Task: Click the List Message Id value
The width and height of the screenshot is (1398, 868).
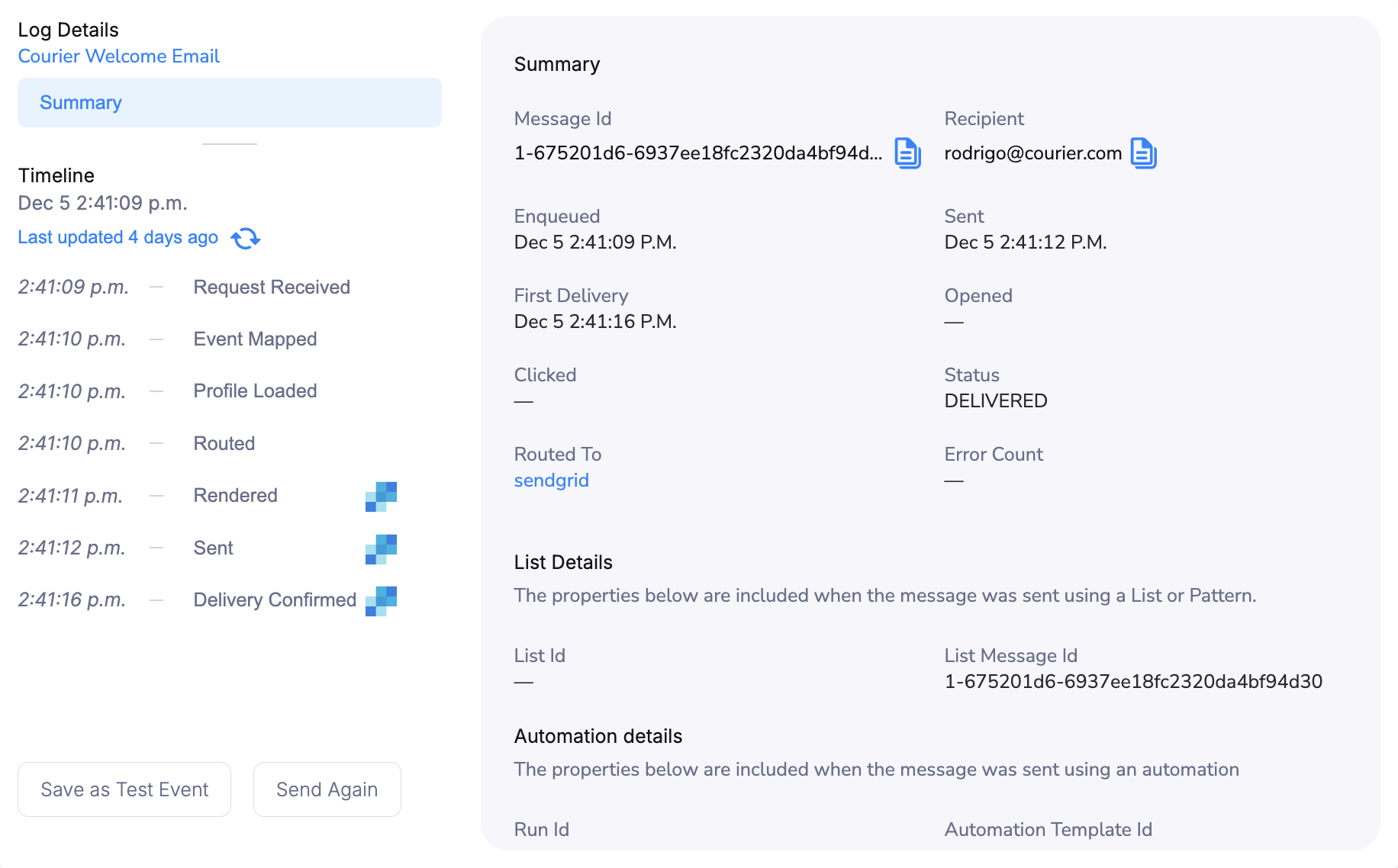Action: pyautogui.click(x=1134, y=681)
